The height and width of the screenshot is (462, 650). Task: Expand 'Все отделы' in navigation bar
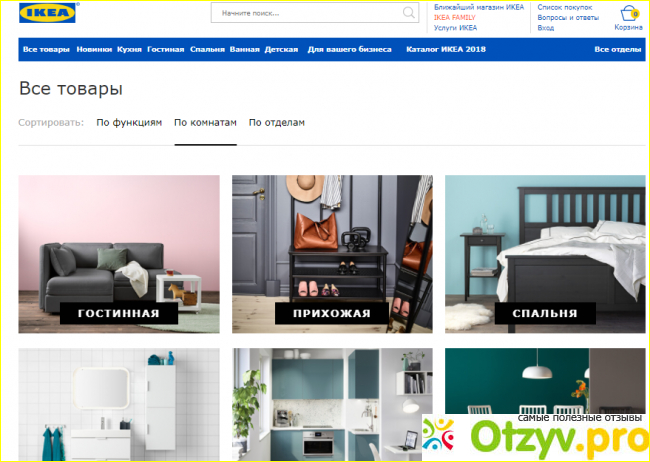(616, 49)
